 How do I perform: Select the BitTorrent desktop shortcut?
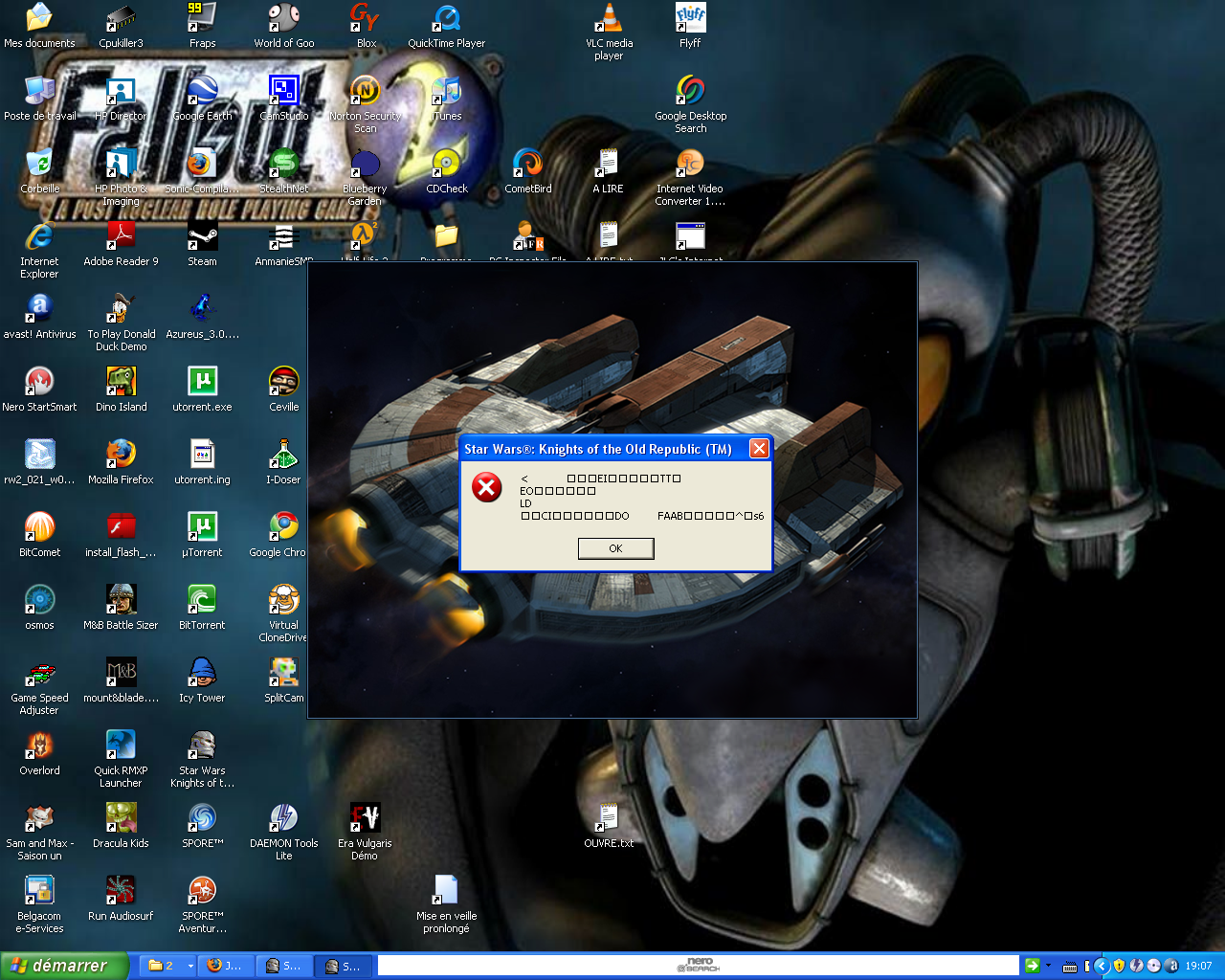pyautogui.click(x=202, y=608)
